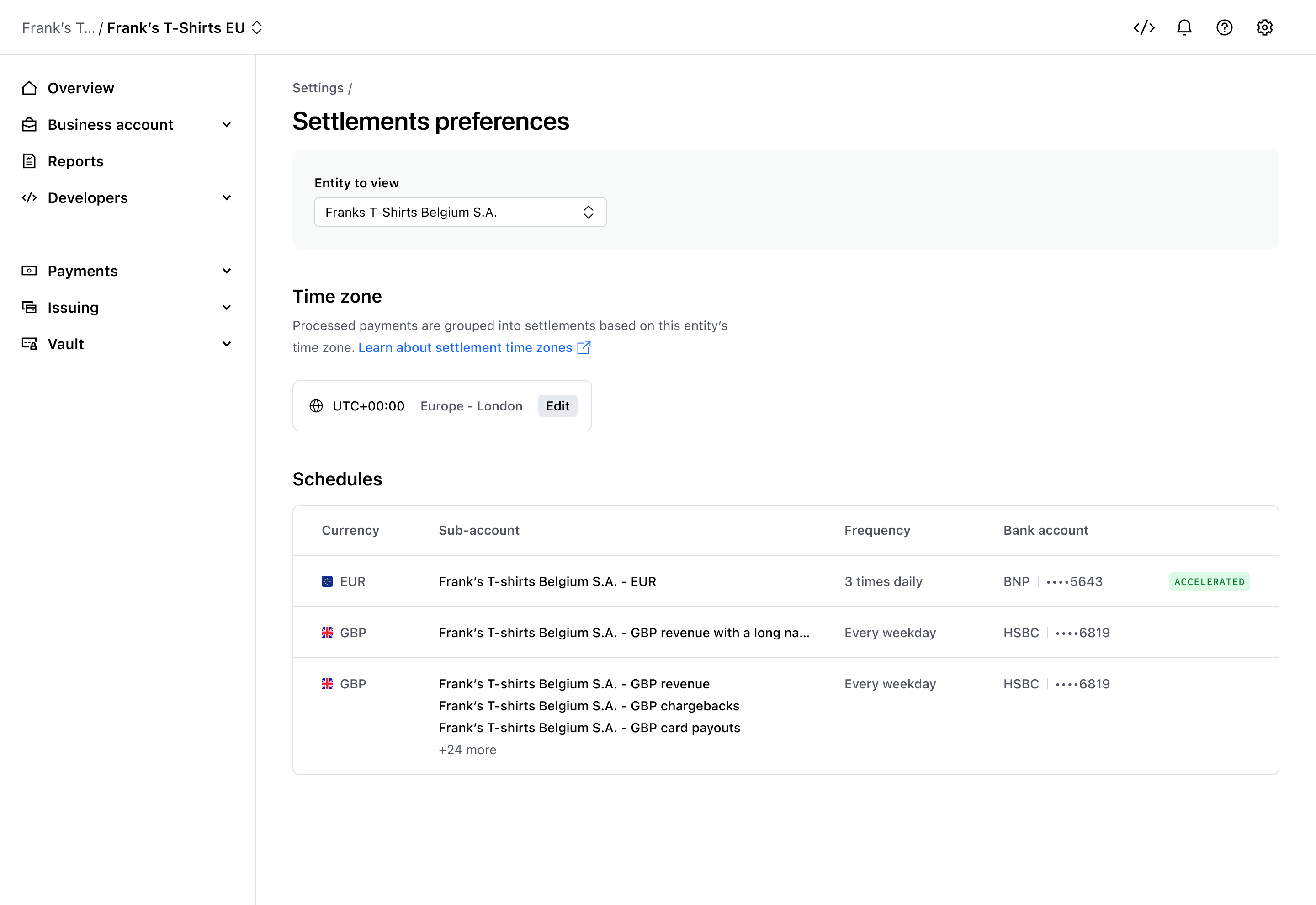Click the Business account briefcase icon
Viewport: 1316px width, 905px height.
pos(29,125)
